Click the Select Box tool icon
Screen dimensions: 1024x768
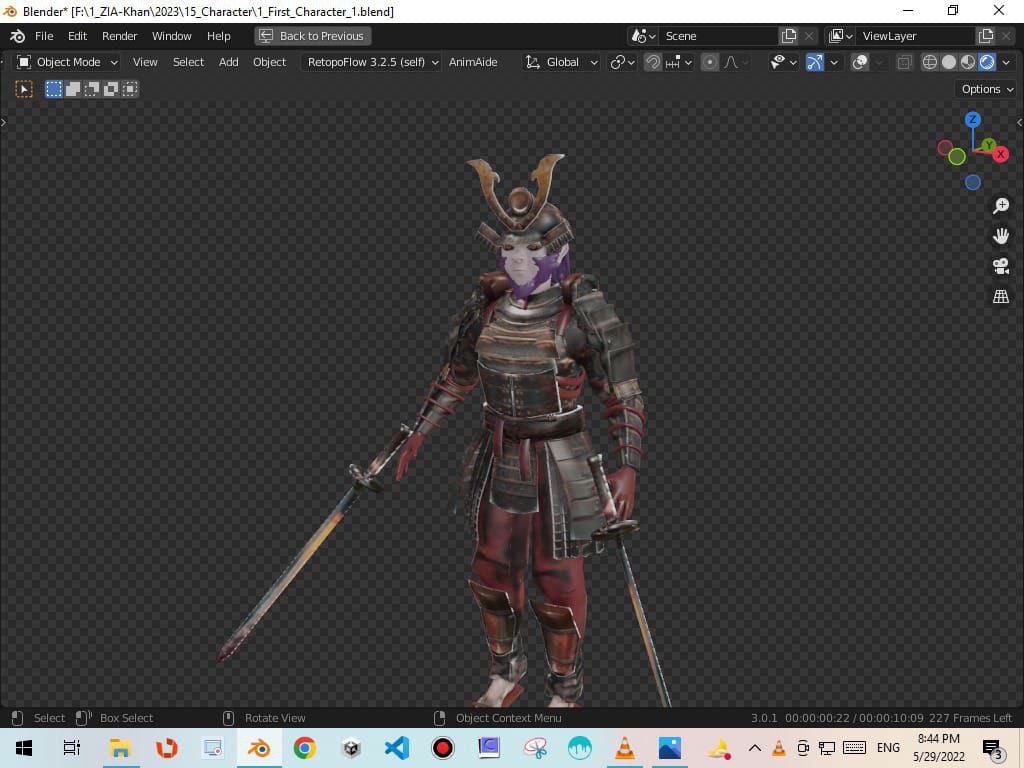pos(24,89)
